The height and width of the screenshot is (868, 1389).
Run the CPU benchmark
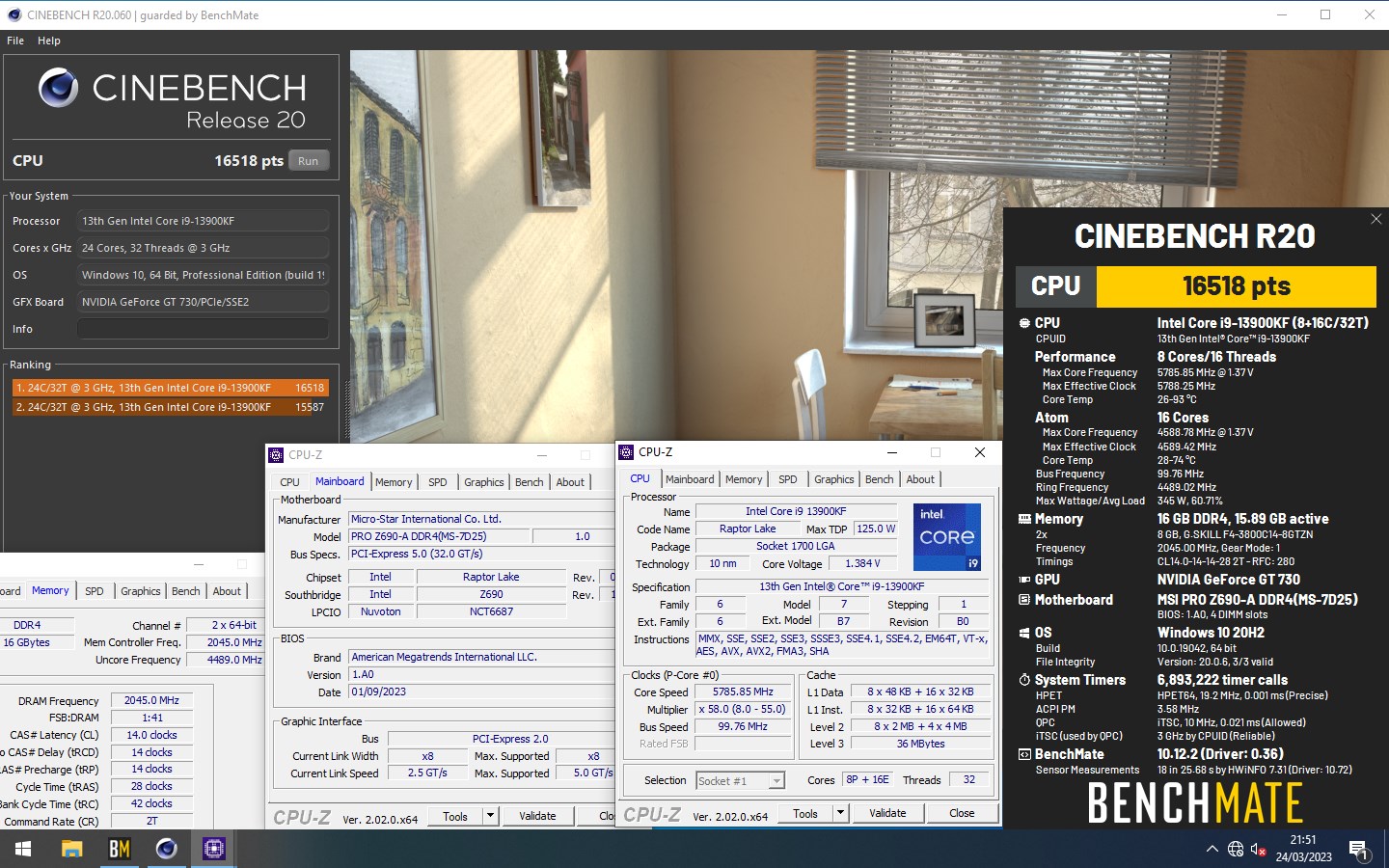(x=309, y=161)
